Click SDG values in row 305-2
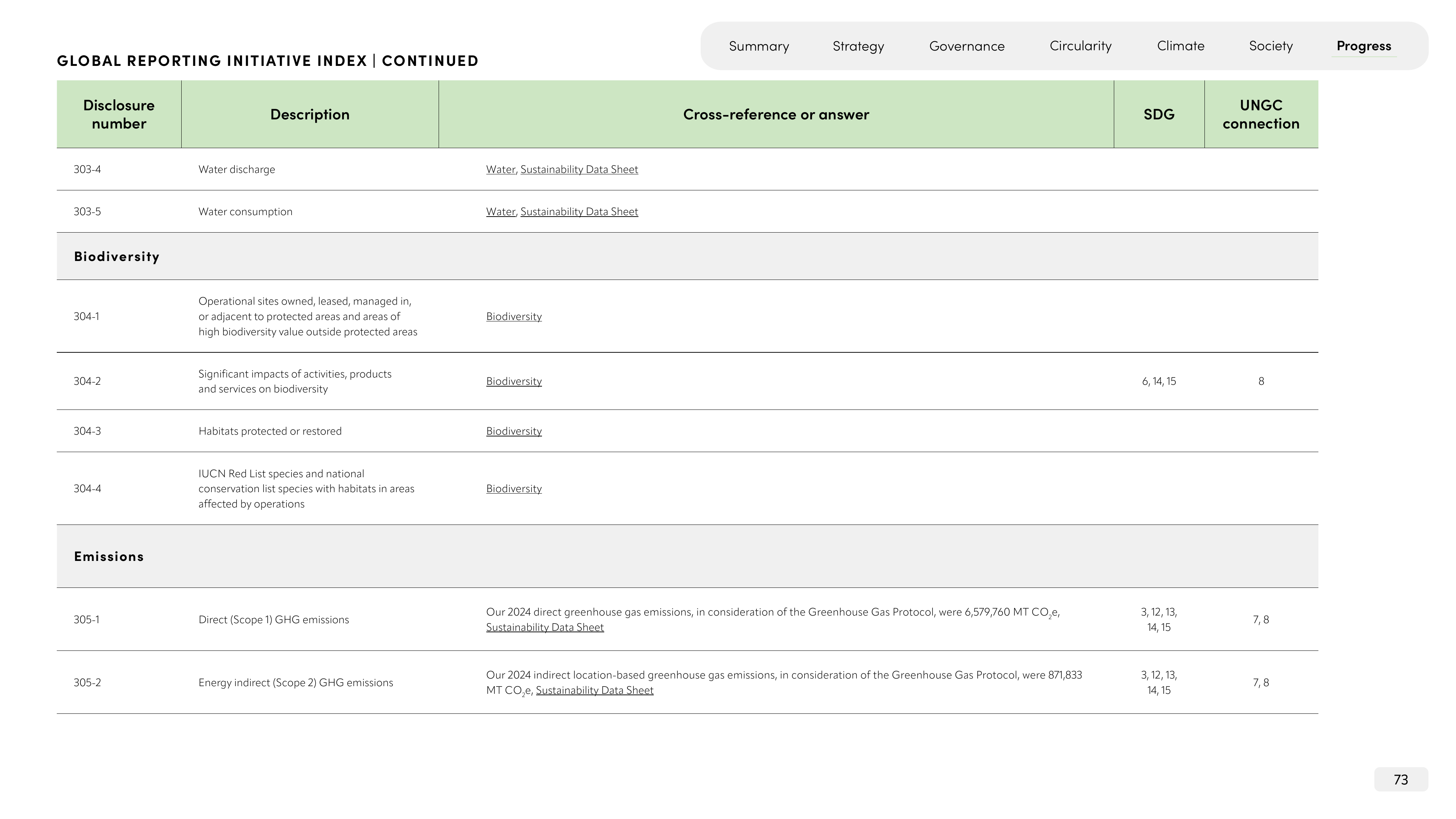 (1159, 682)
